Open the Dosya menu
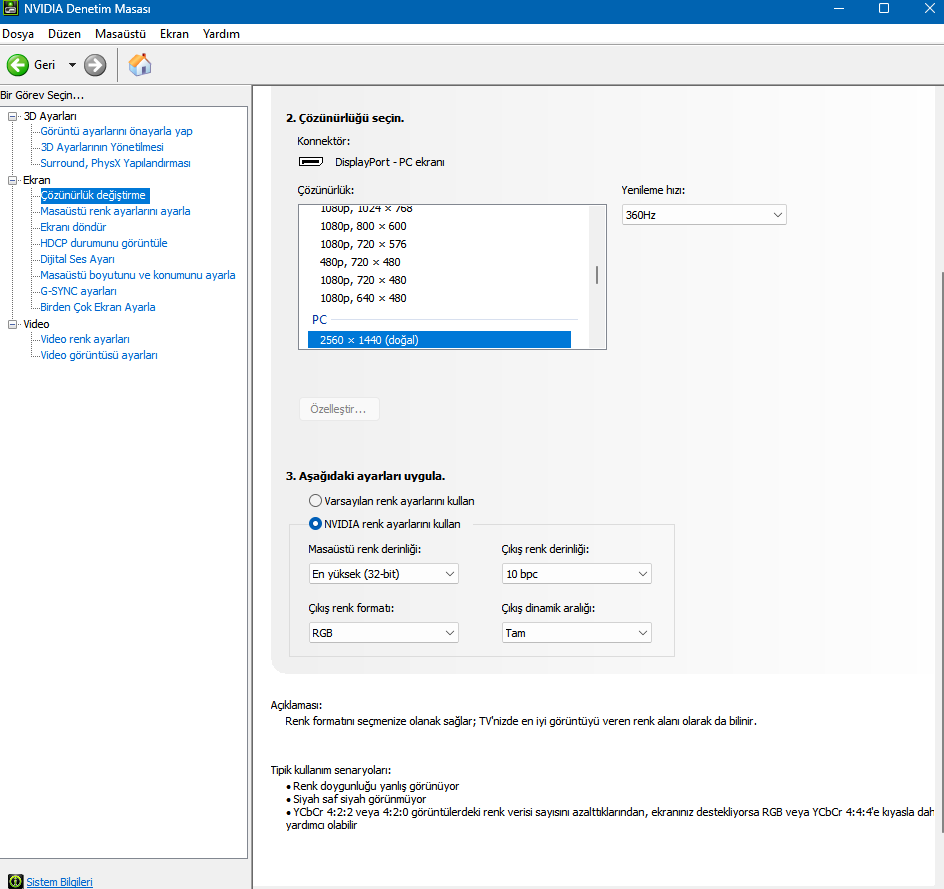The width and height of the screenshot is (944, 889). 18,34
